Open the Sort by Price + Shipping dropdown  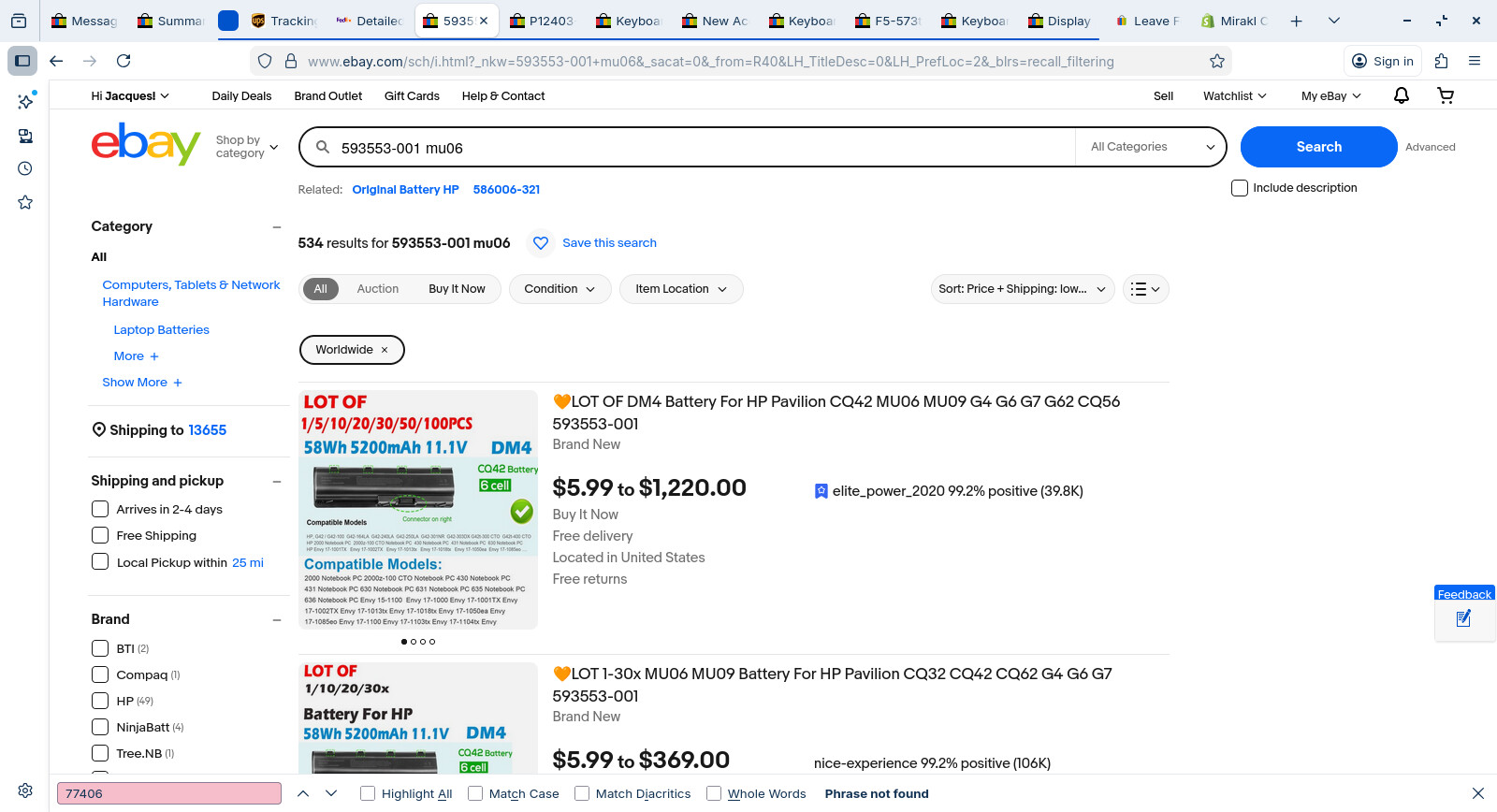pos(1022,289)
